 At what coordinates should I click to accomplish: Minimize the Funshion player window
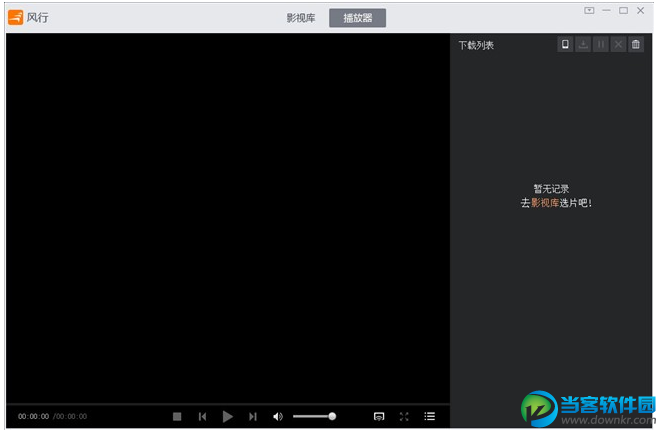pyautogui.click(x=606, y=10)
